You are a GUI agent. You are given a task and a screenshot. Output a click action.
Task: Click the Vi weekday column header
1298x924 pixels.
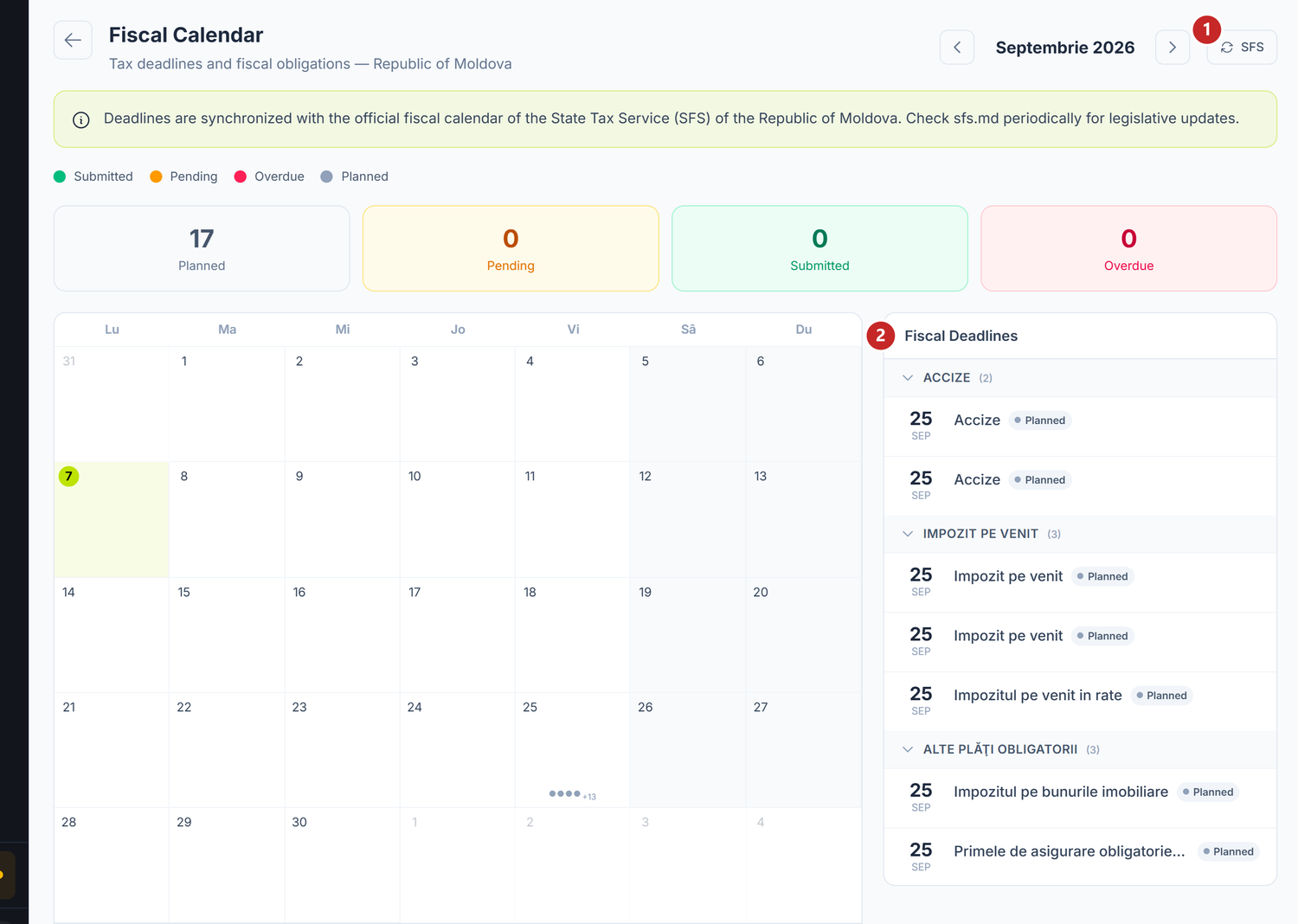[x=573, y=330]
